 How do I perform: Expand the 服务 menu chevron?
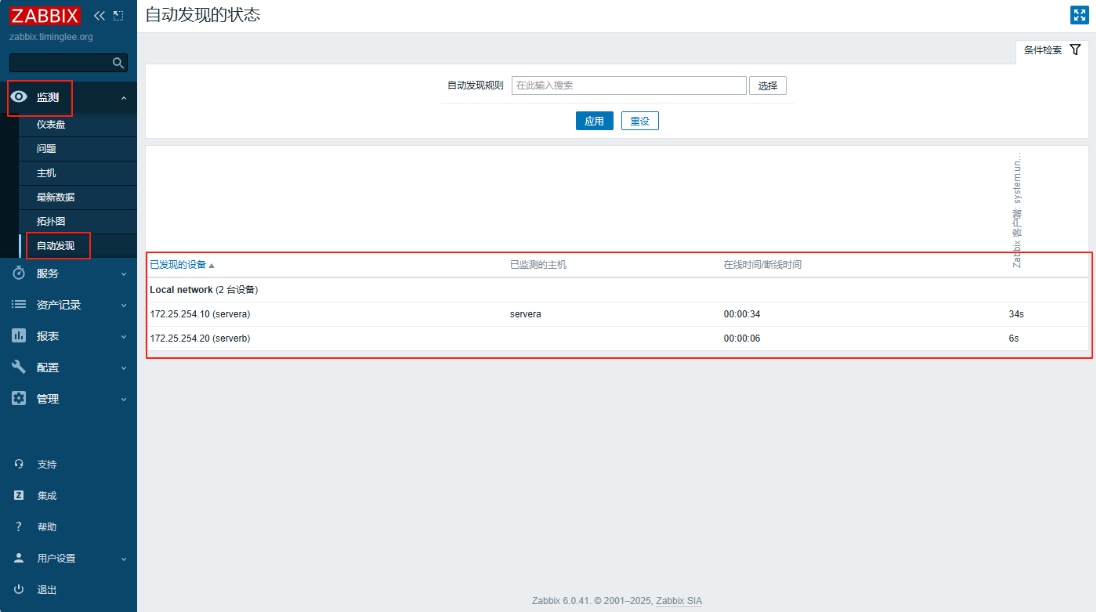(124, 274)
